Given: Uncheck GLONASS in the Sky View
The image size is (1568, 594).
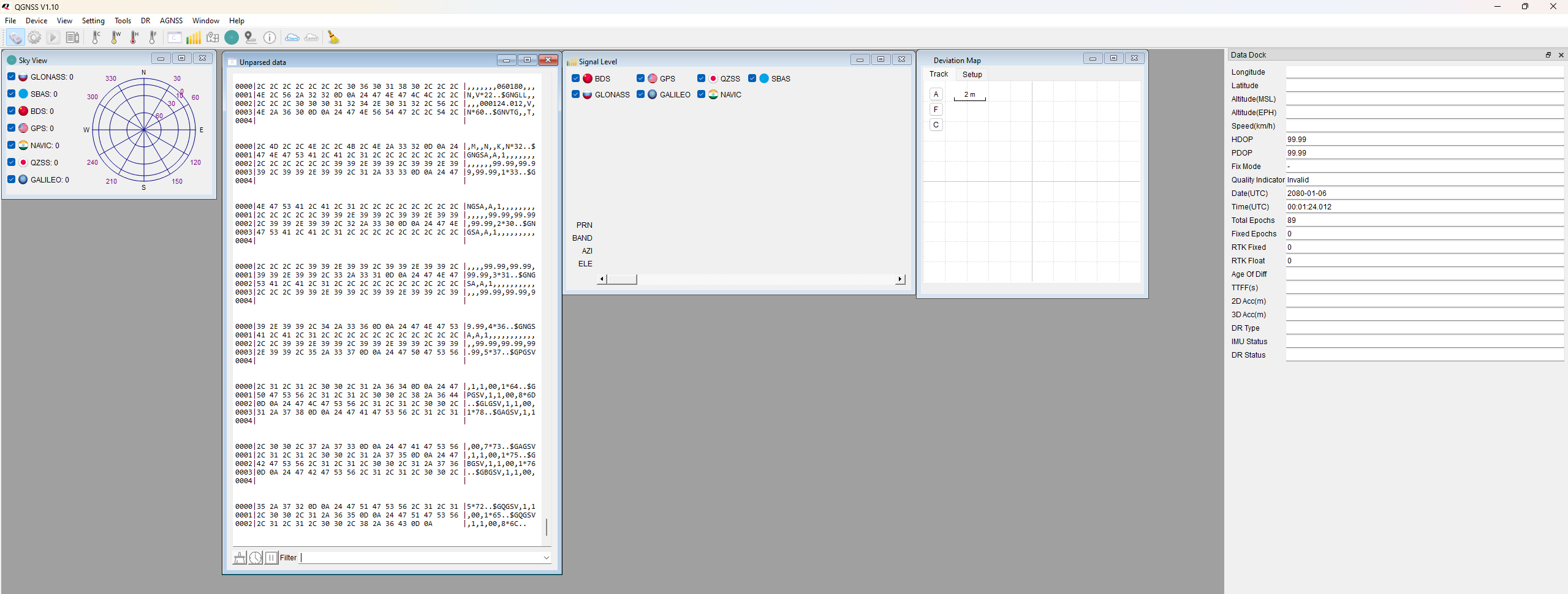Looking at the screenshot, I should tap(11, 77).
